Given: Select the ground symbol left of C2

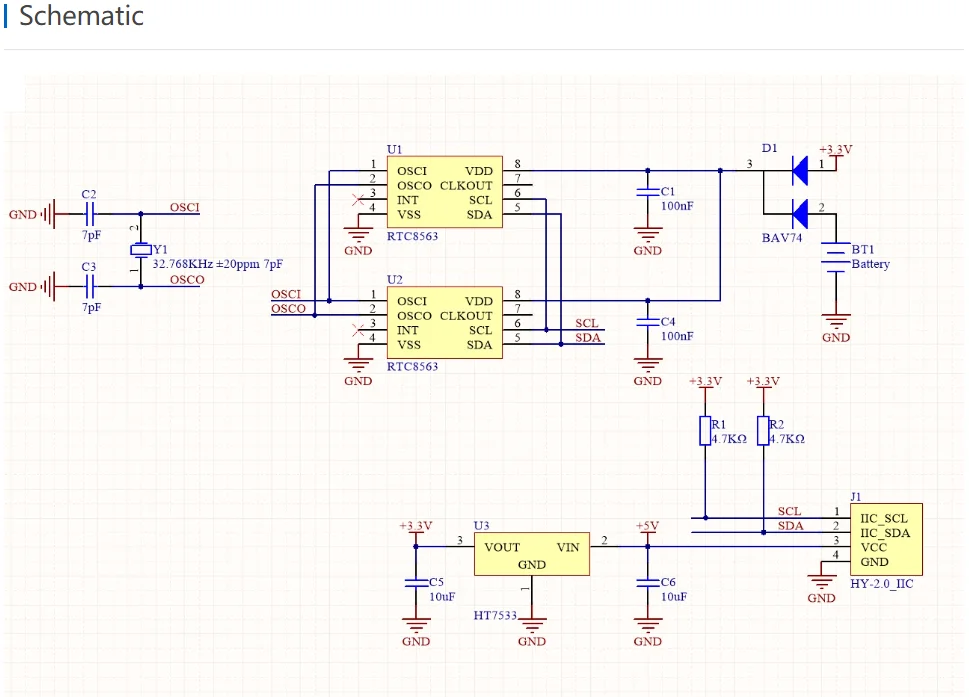Looking at the screenshot, I should coord(49,214).
